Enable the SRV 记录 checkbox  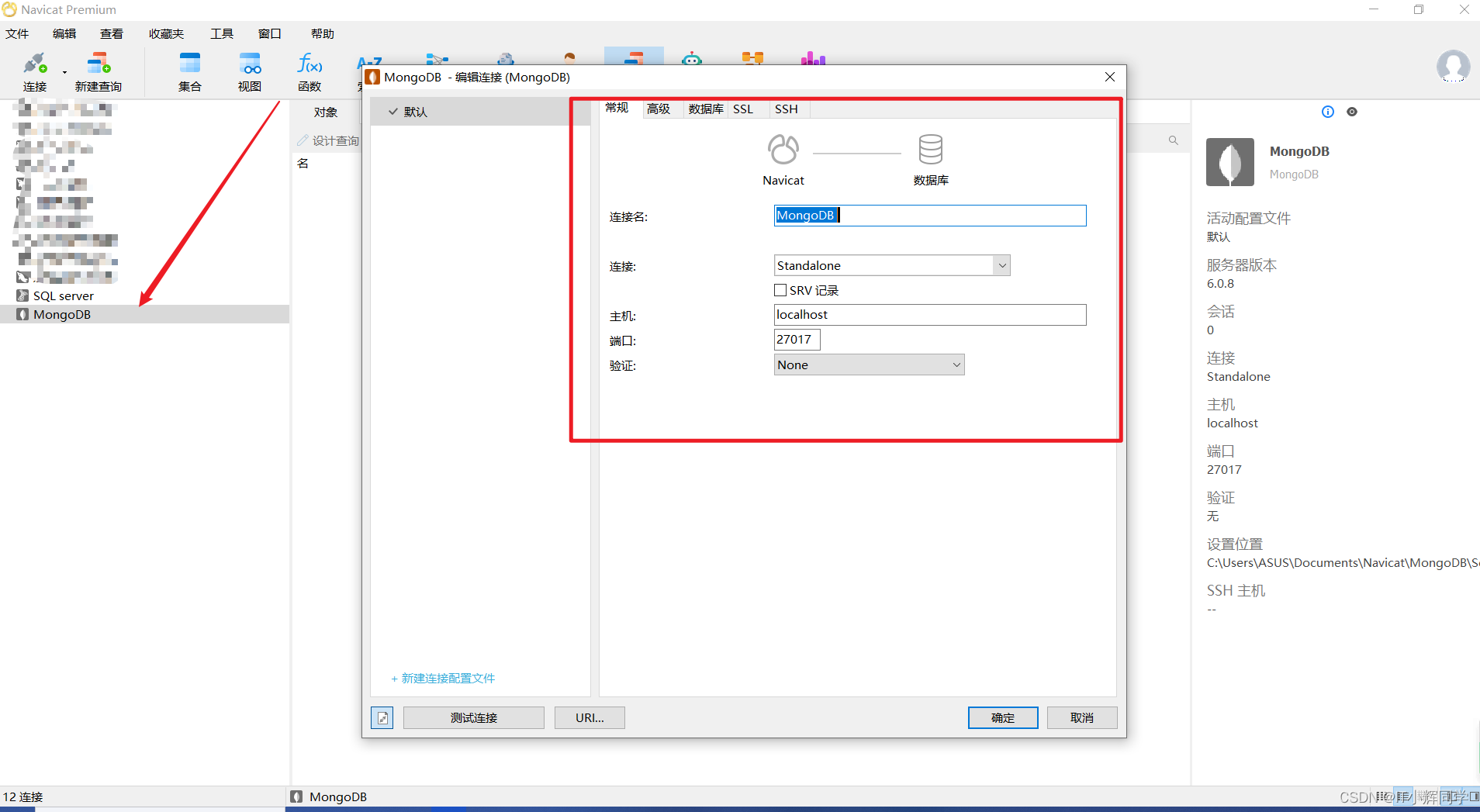point(780,290)
